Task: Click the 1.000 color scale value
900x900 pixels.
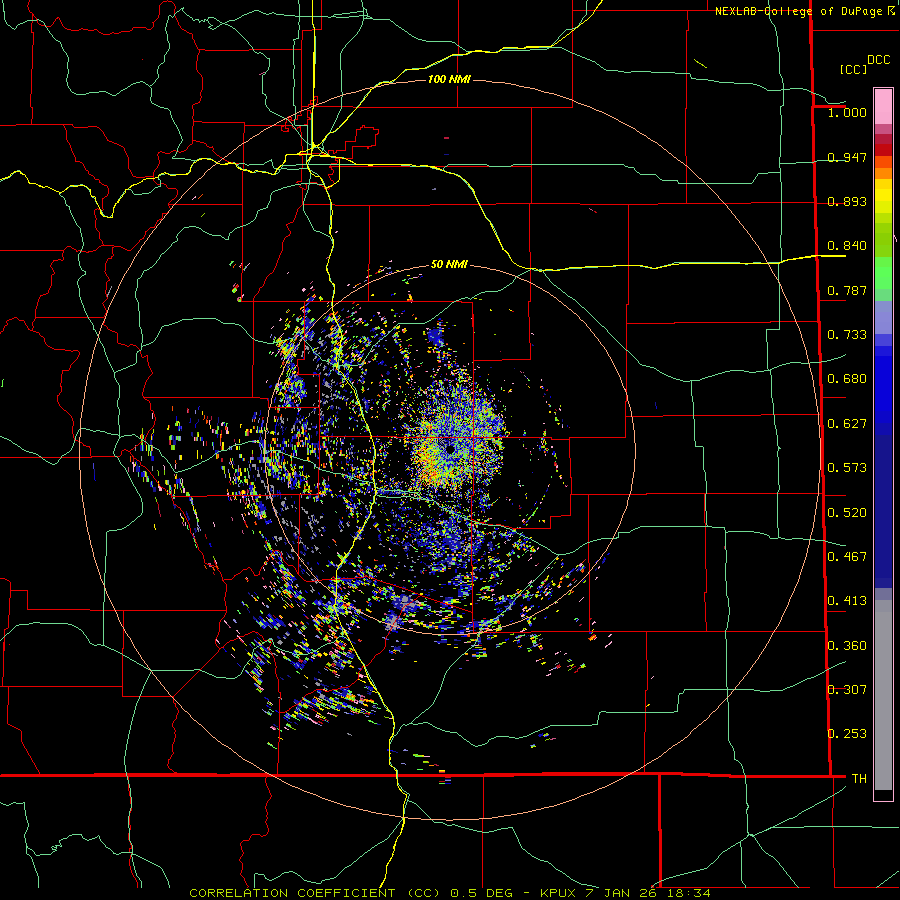Action: pos(847,112)
